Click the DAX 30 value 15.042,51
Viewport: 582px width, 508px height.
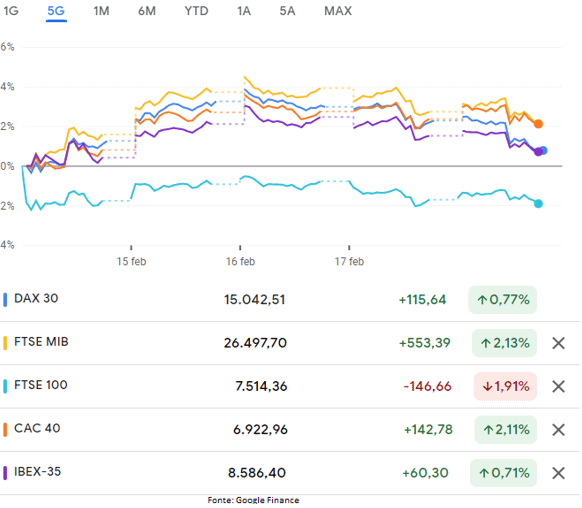point(255,300)
